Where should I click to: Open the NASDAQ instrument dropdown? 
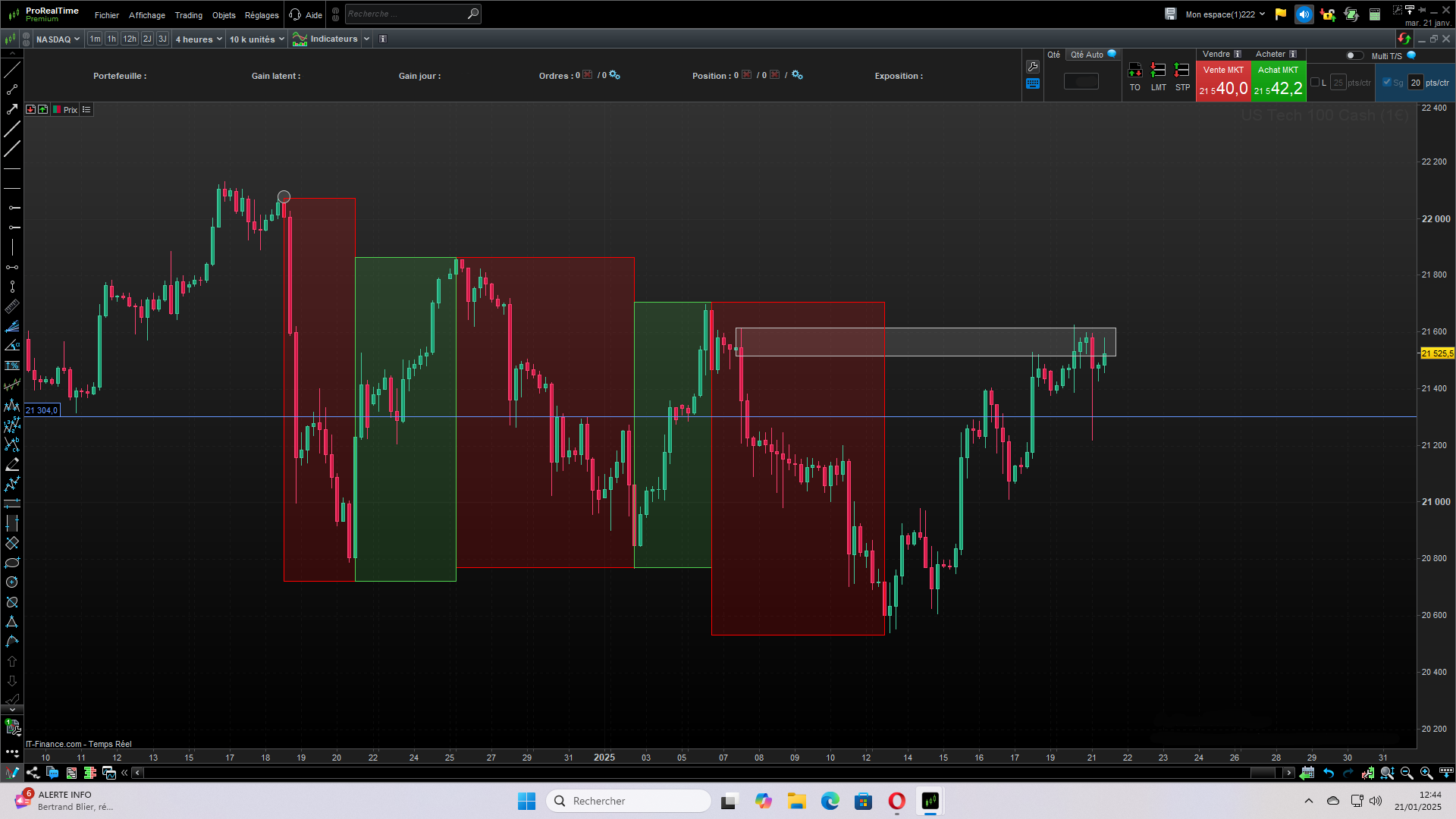coord(58,39)
